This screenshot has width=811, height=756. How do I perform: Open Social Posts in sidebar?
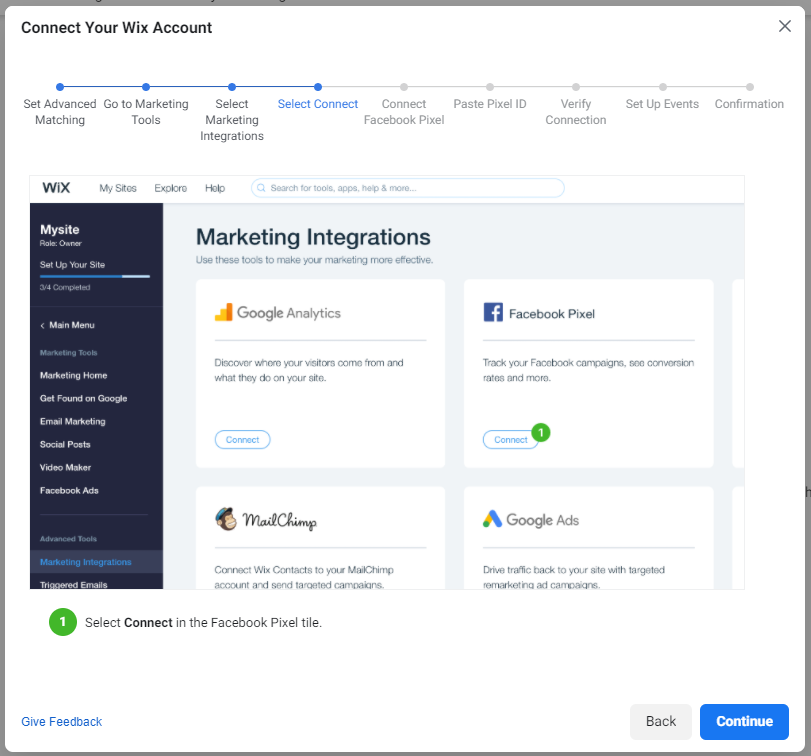(65, 445)
